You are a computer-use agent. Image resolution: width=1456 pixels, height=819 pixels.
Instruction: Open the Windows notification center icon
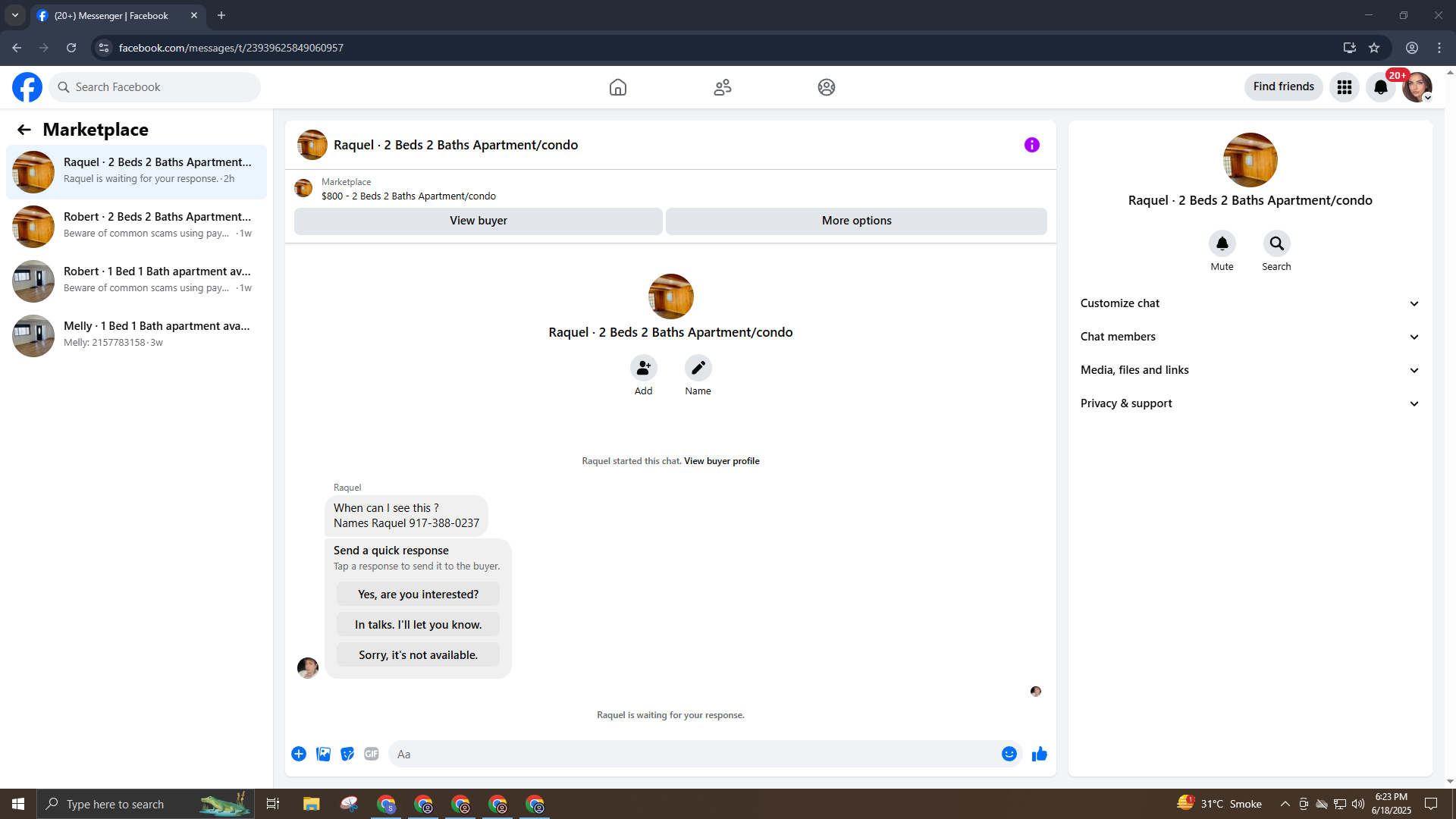click(x=1432, y=804)
